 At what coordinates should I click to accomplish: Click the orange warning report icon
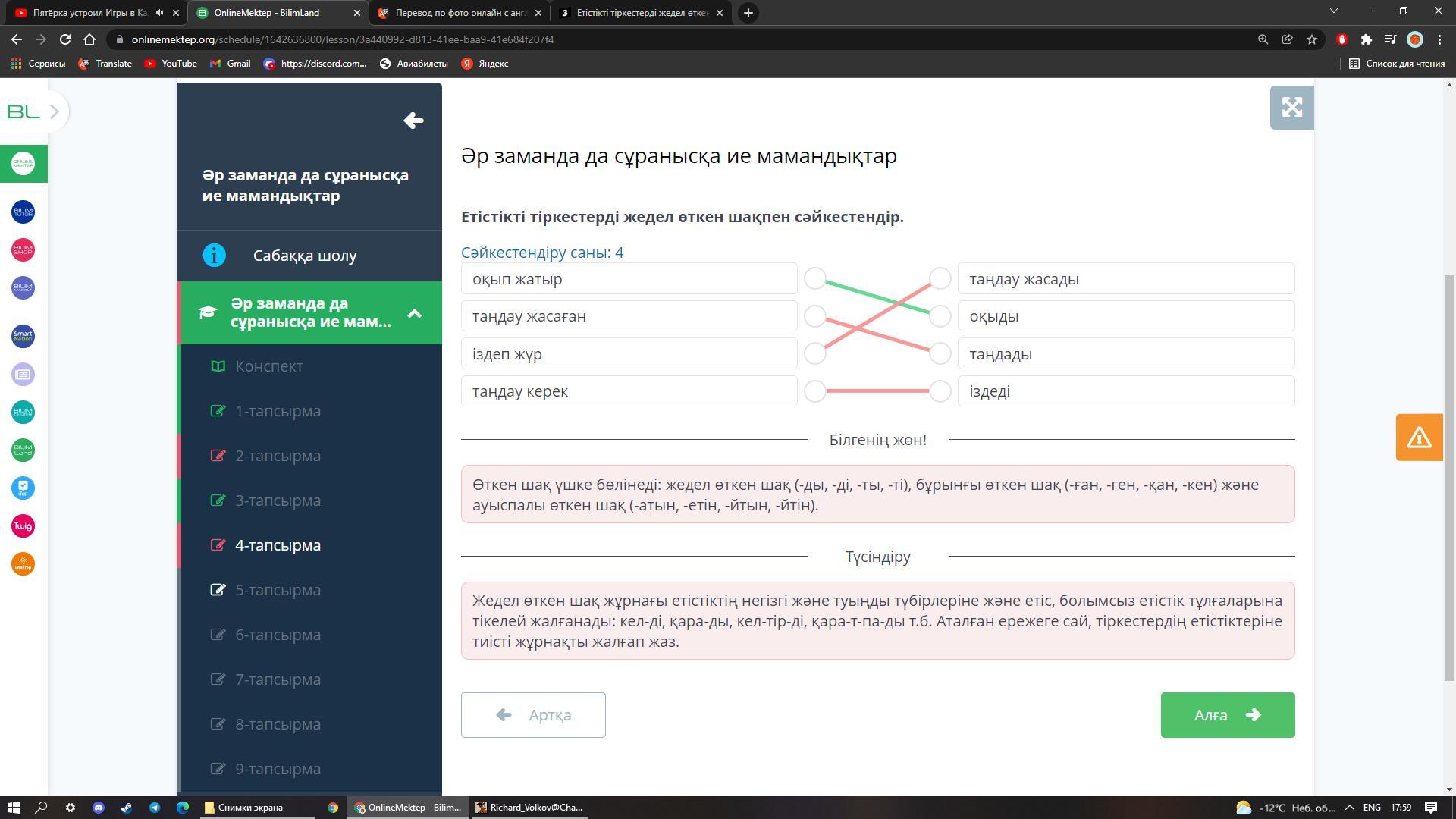click(x=1419, y=438)
